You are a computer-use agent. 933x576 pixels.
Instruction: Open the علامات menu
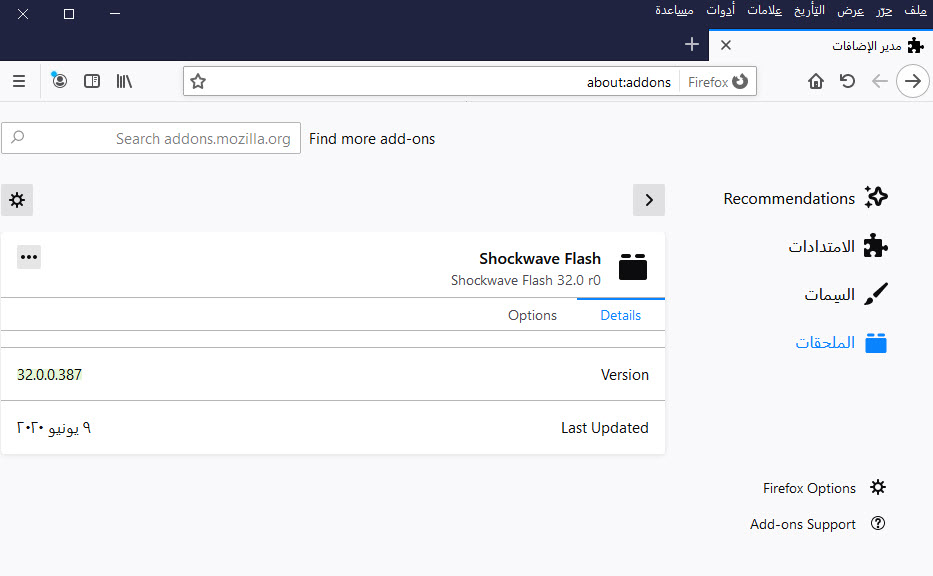pyautogui.click(x=765, y=10)
